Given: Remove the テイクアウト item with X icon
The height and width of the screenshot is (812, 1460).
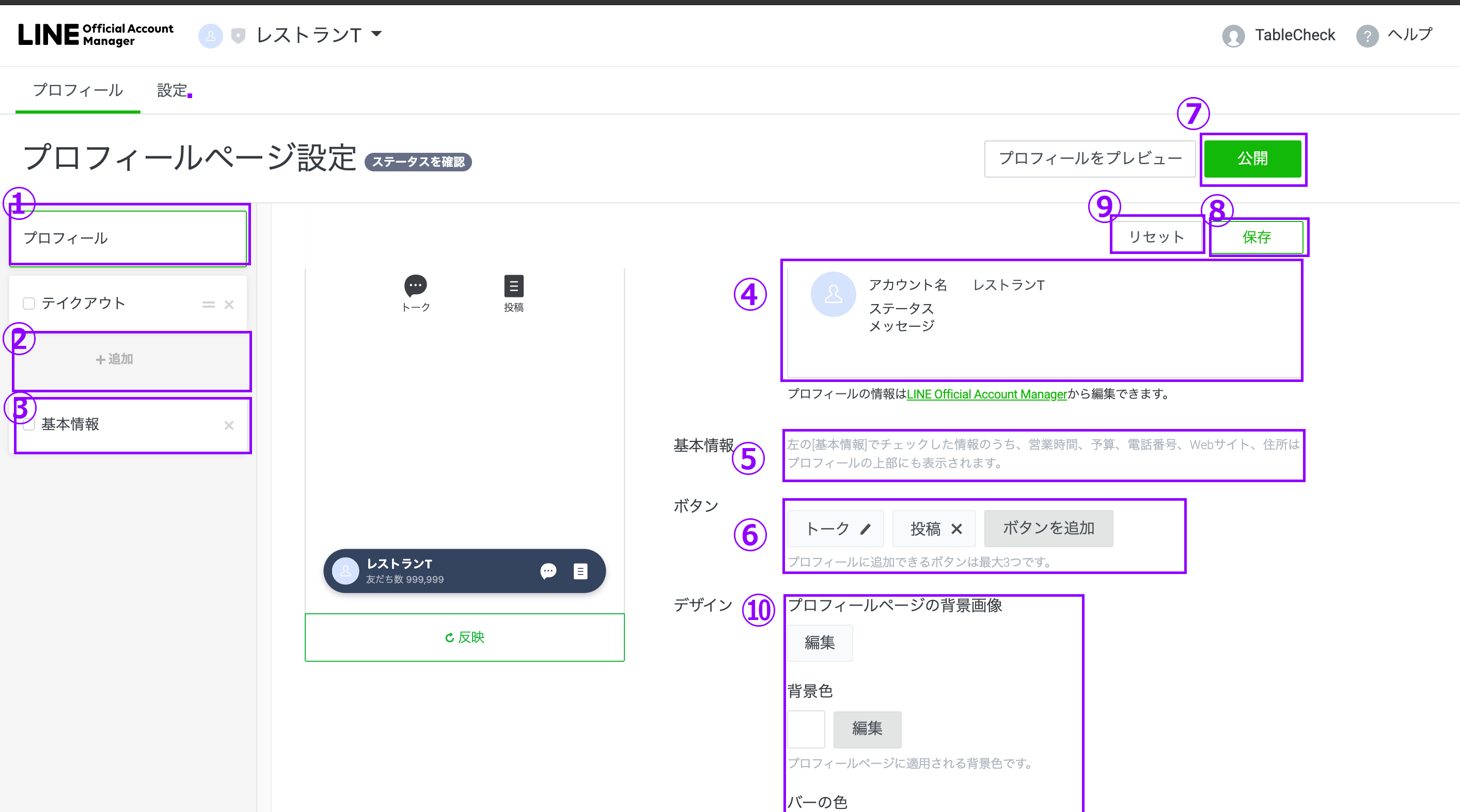Looking at the screenshot, I should pyautogui.click(x=229, y=305).
